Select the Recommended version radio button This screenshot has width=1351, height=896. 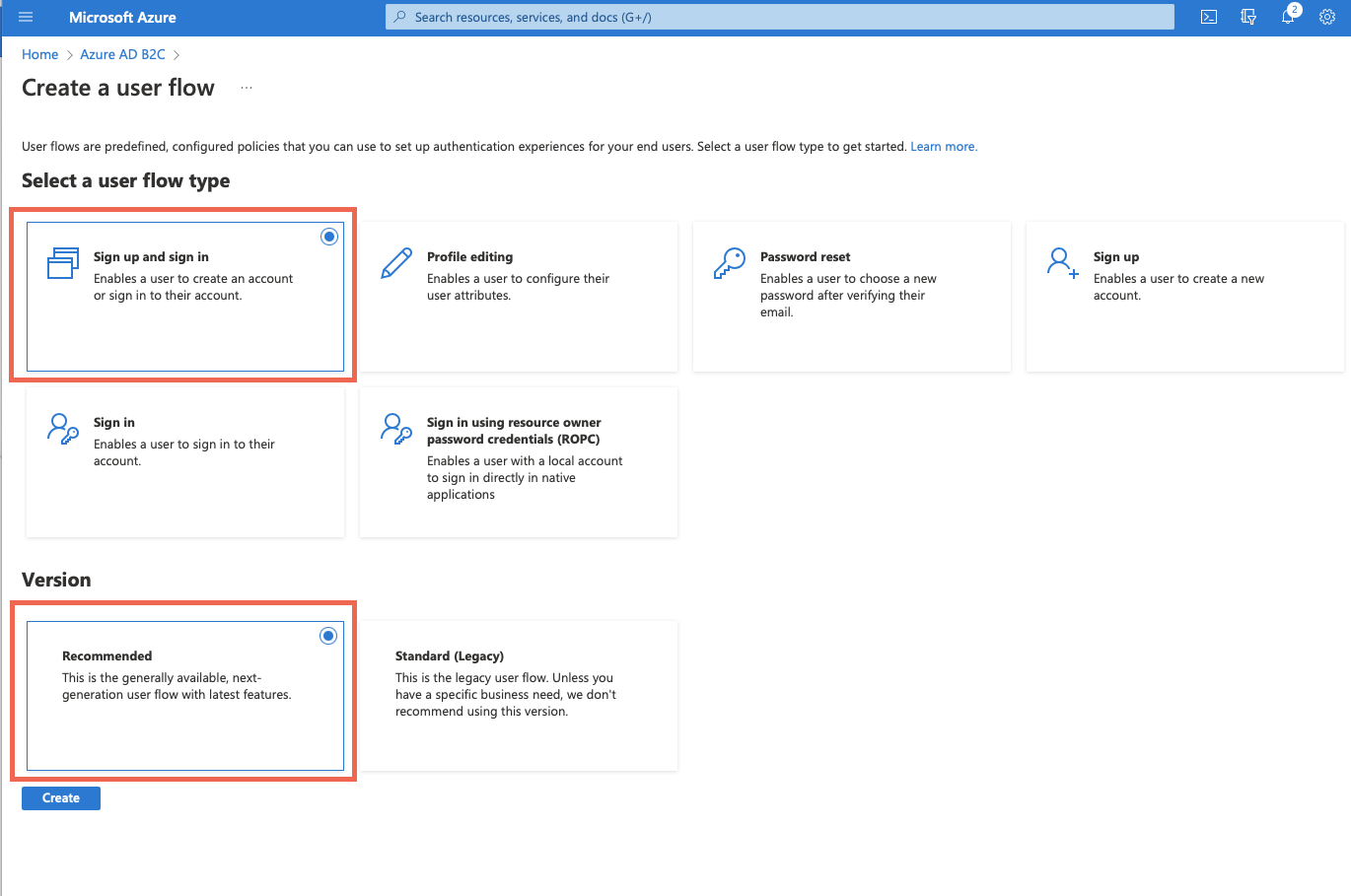tap(328, 636)
